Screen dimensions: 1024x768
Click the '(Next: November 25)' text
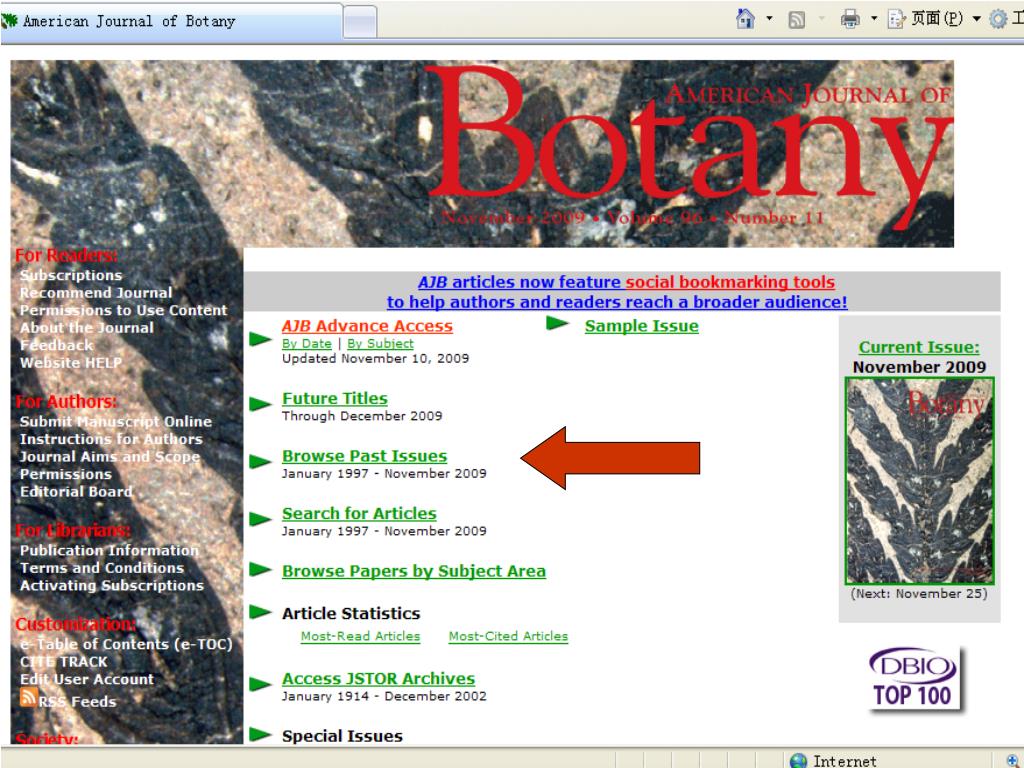919,594
